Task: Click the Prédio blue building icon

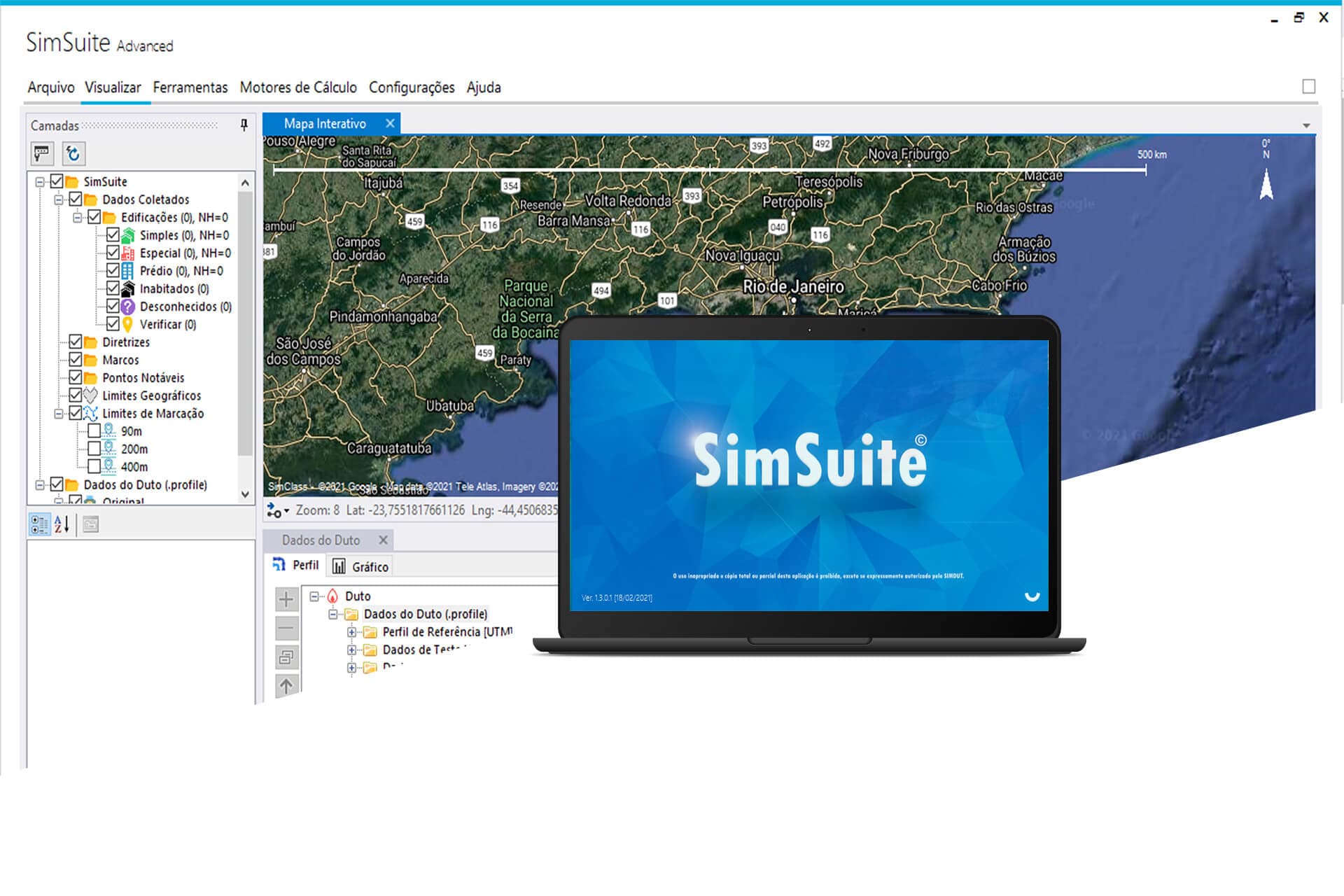Action: pos(127,271)
